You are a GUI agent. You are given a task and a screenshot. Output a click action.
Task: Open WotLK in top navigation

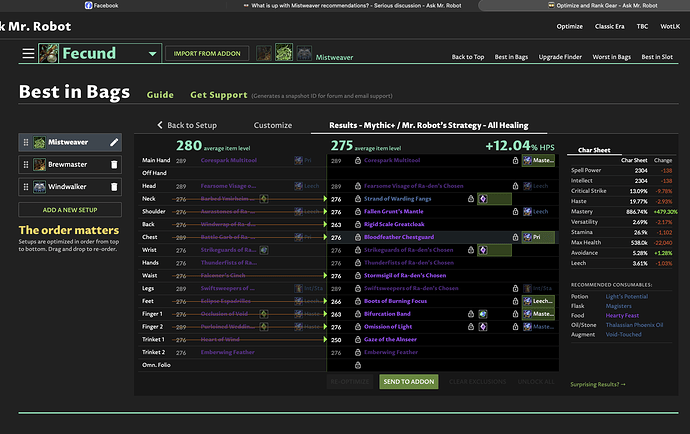(x=670, y=26)
